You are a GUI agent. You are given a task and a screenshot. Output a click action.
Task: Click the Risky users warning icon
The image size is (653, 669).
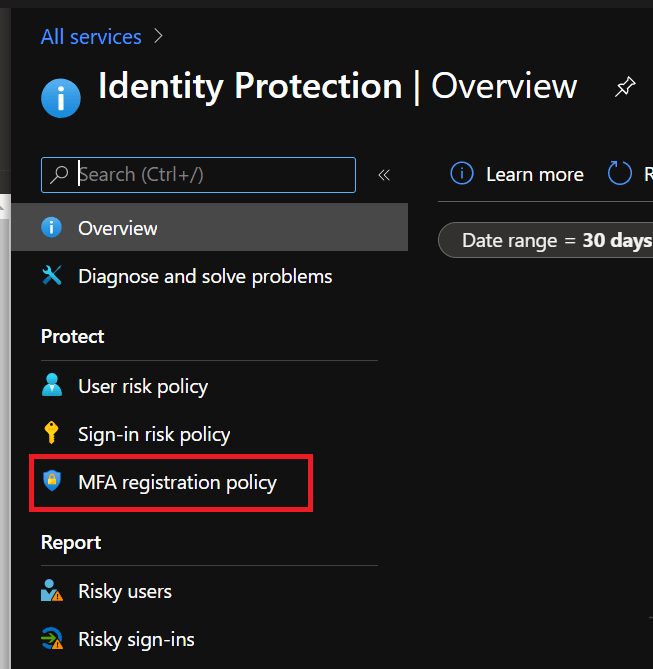[x=52, y=591]
